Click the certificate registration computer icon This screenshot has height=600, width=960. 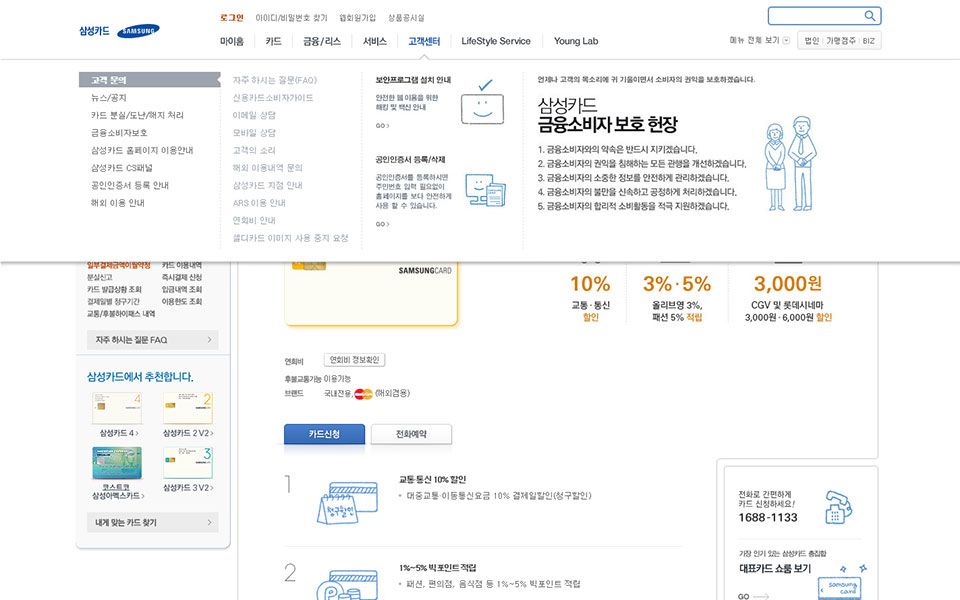484,190
